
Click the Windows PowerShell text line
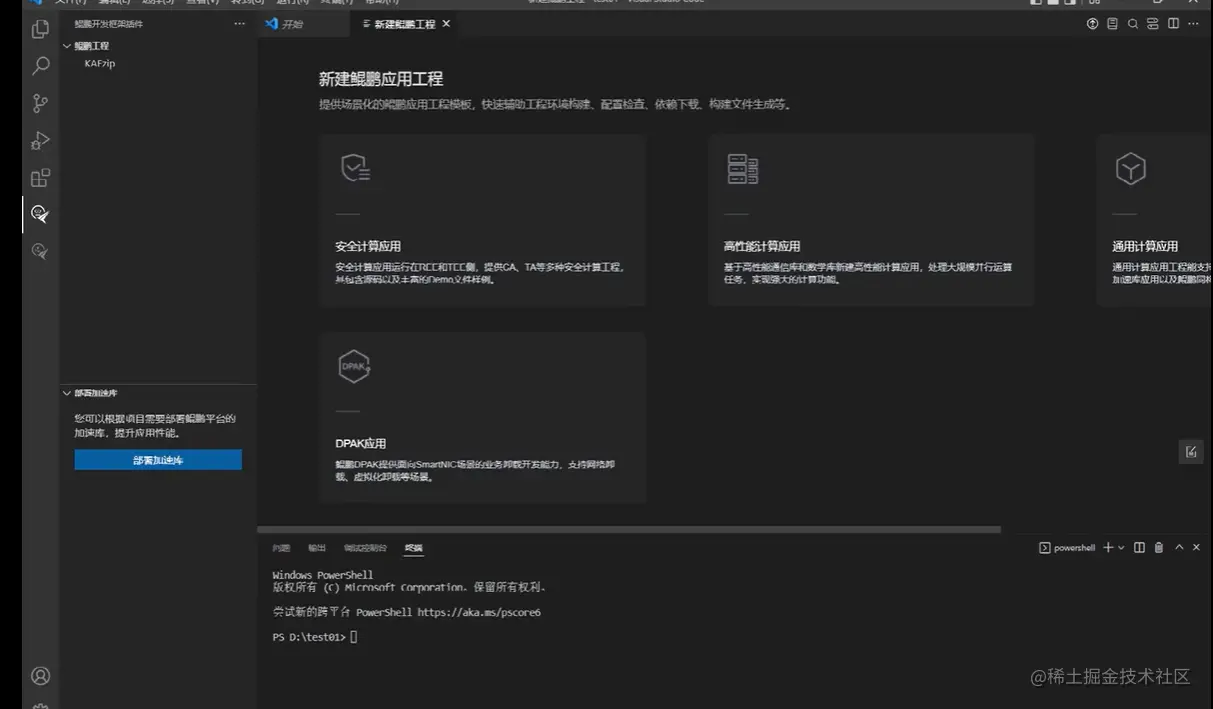322,575
